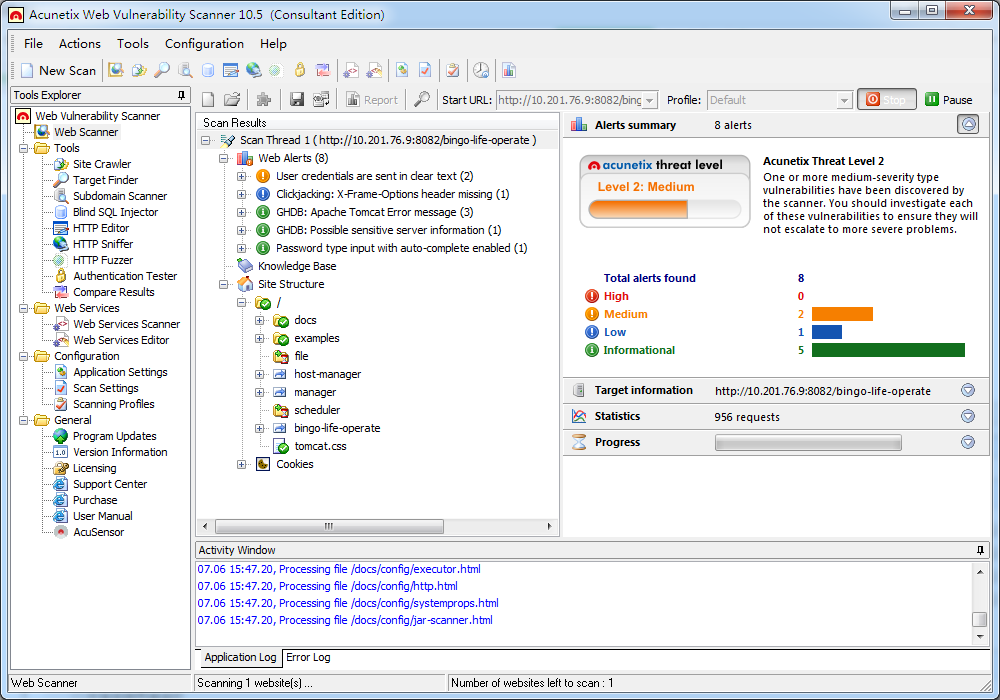Select Site Crawler in Tools Explorer
The height and width of the screenshot is (700, 1000).
[101, 164]
